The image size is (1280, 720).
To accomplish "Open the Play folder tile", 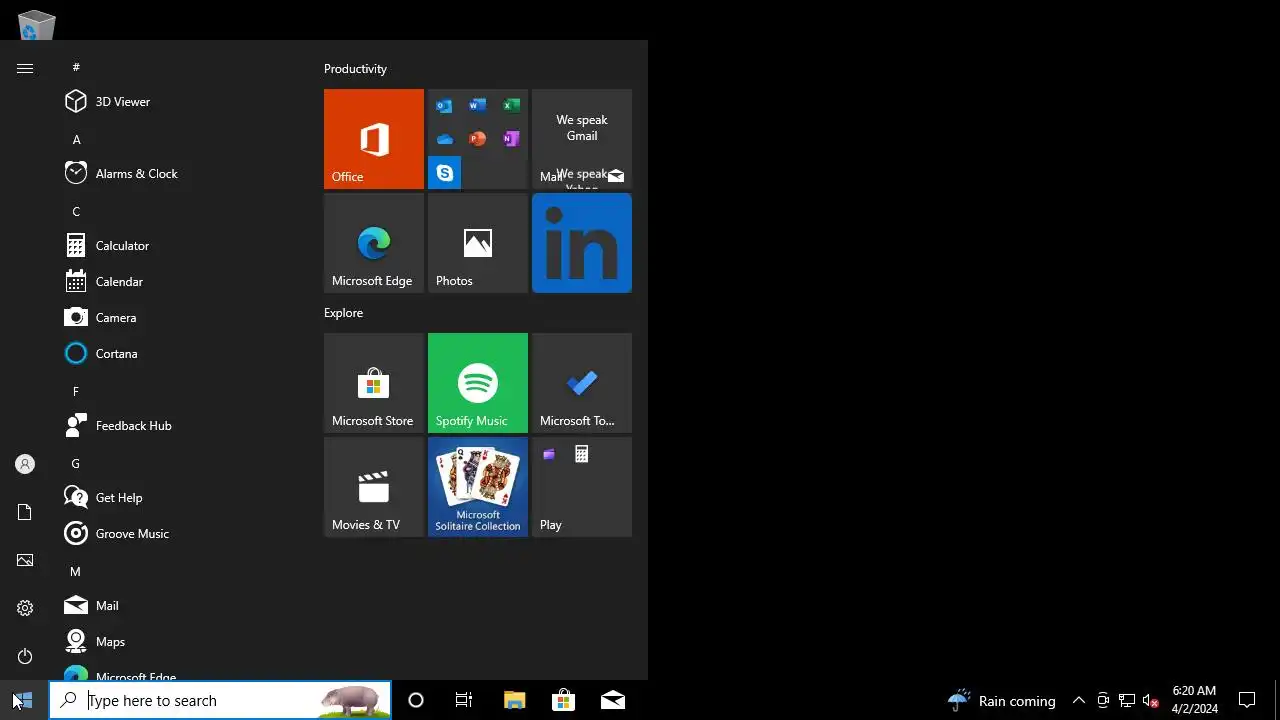I will click(582, 487).
